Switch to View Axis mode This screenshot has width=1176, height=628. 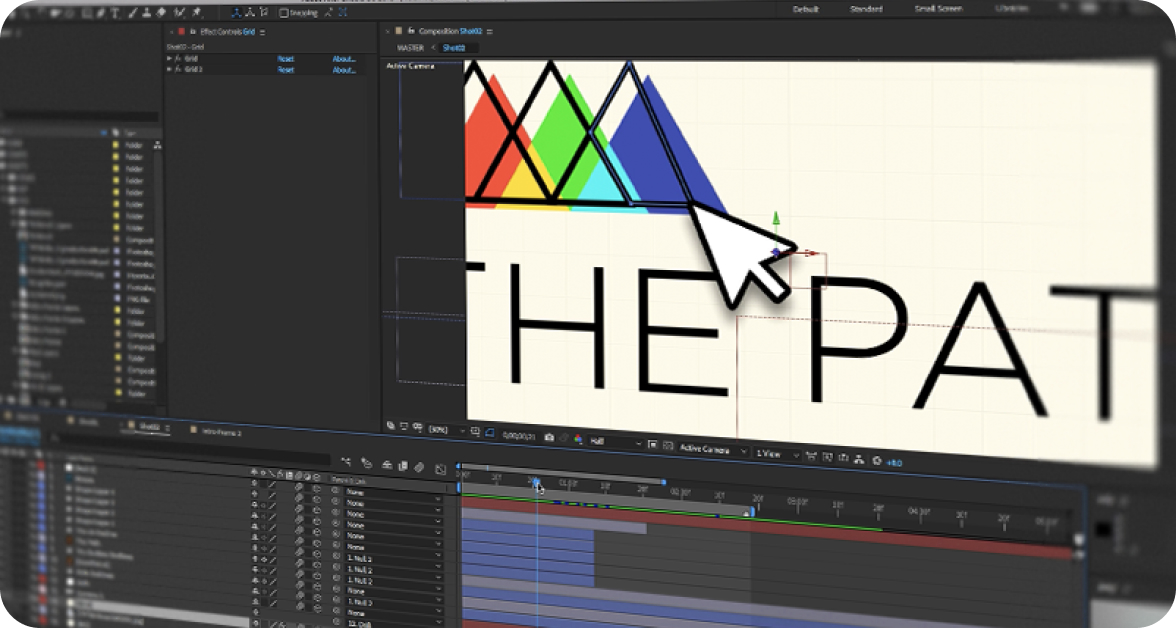[x=263, y=12]
